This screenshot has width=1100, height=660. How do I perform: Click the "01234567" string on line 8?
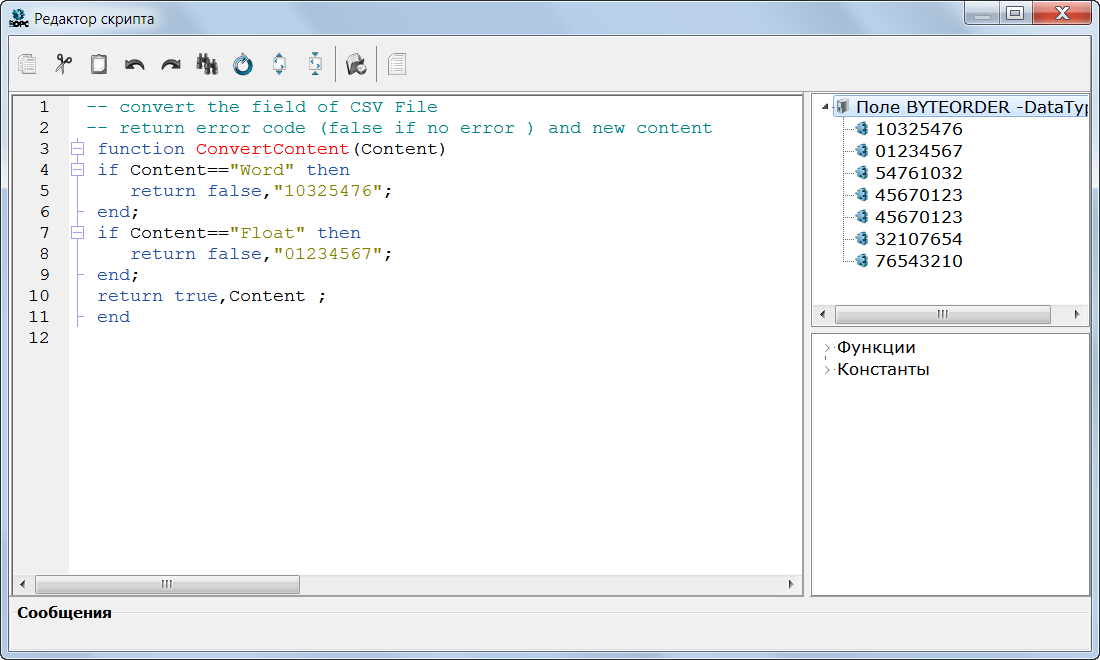pos(328,254)
